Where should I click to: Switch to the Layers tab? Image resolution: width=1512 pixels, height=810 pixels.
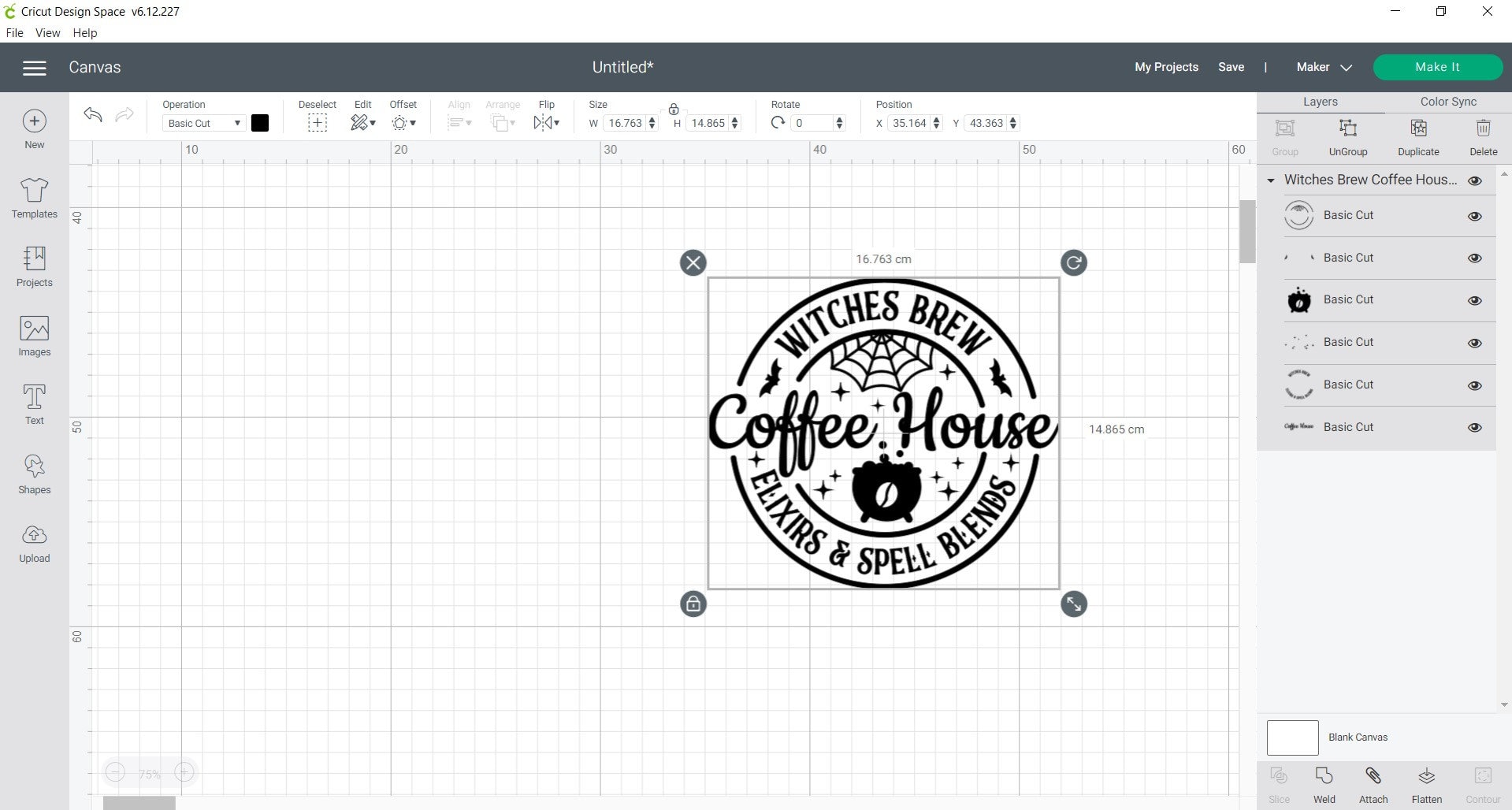coord(1320,102)
